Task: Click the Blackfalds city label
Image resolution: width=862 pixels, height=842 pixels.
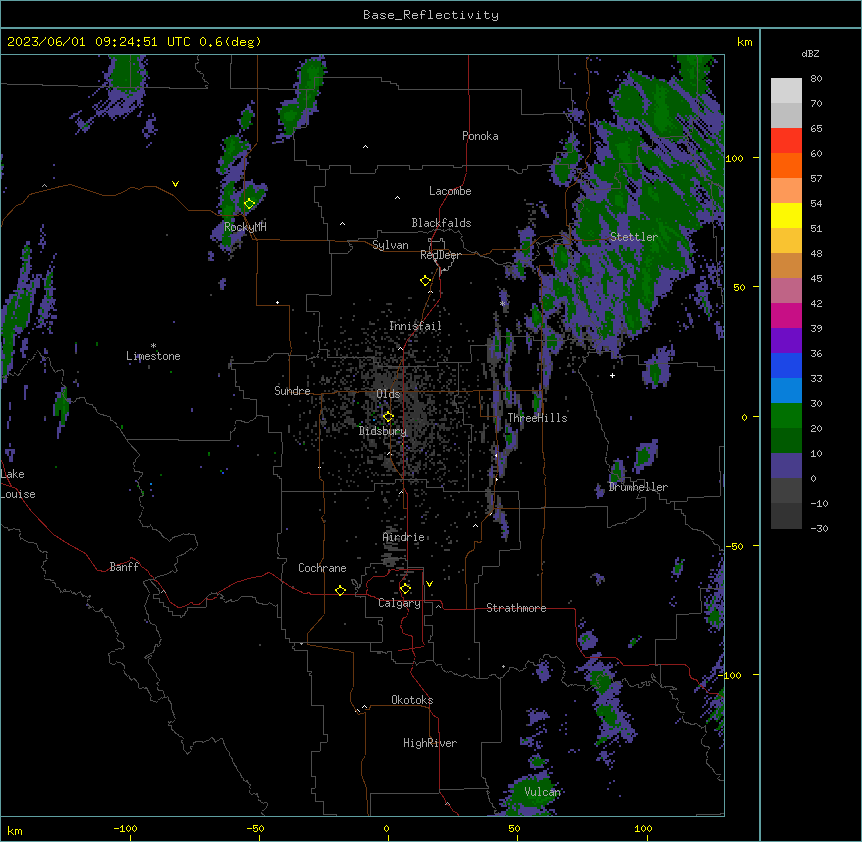Action: pos(441,223)
